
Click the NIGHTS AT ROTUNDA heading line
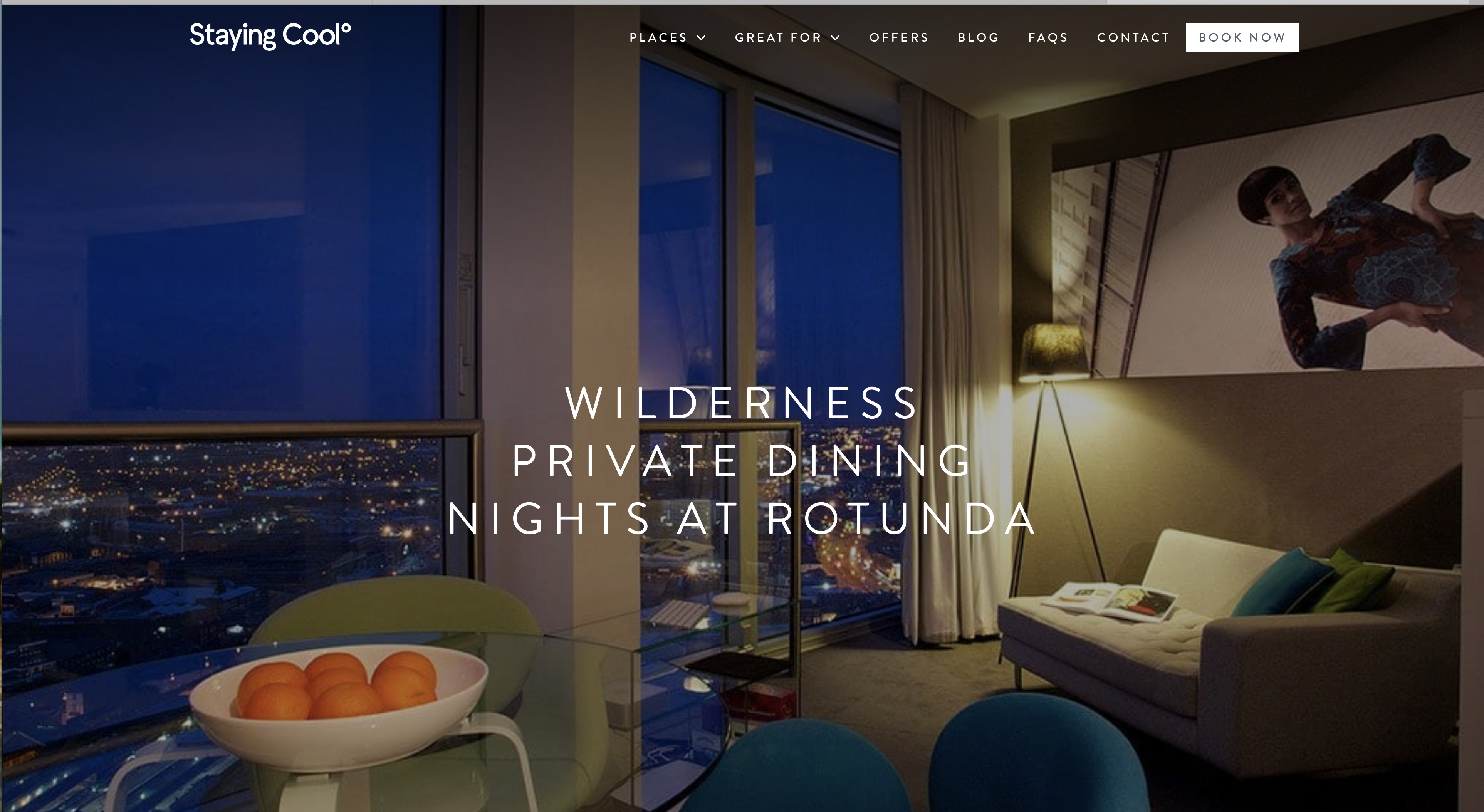tap(742, 518)
